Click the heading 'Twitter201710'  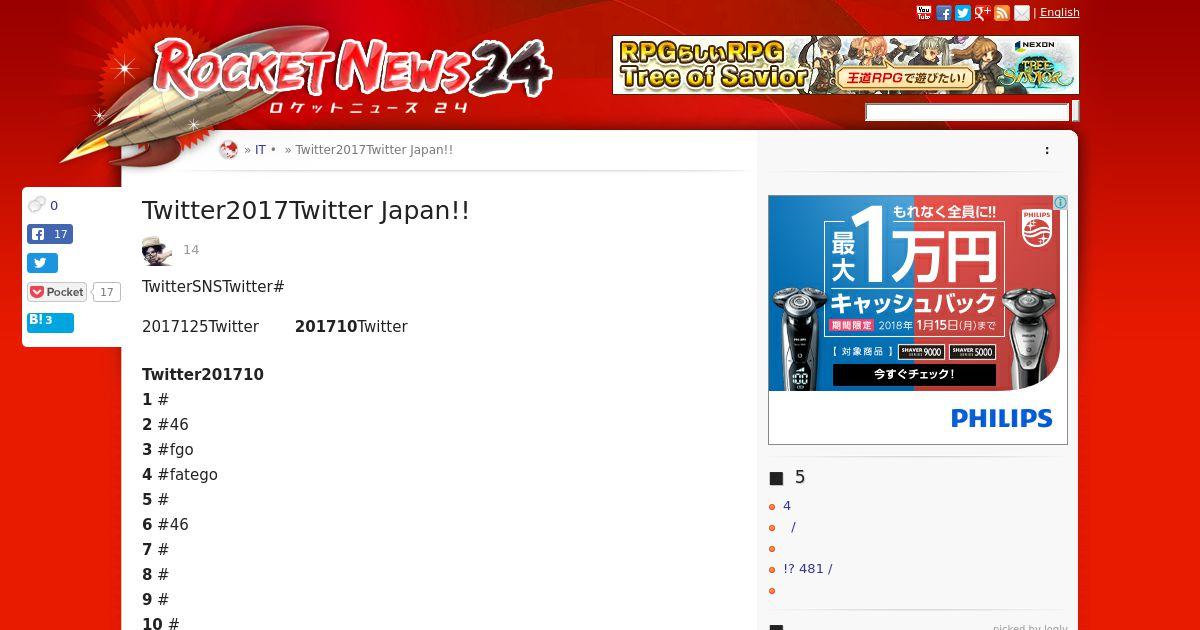click(203, 375)
